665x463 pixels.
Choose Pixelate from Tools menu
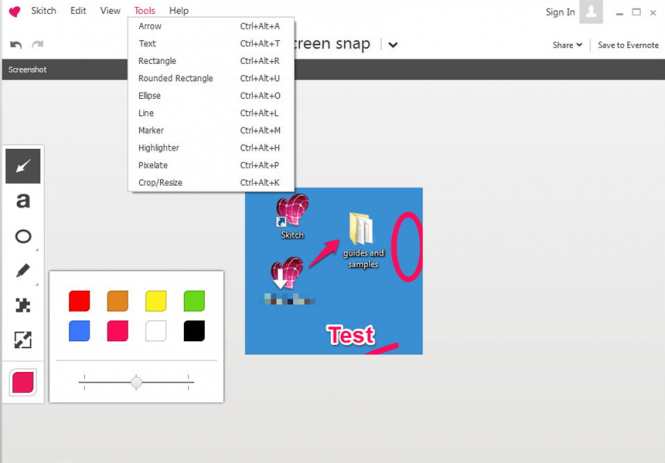(x=211, y=165)
